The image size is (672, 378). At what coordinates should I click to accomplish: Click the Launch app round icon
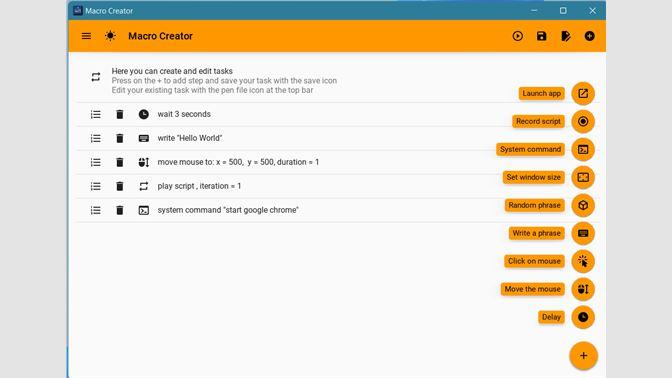[x=583, y=93]
